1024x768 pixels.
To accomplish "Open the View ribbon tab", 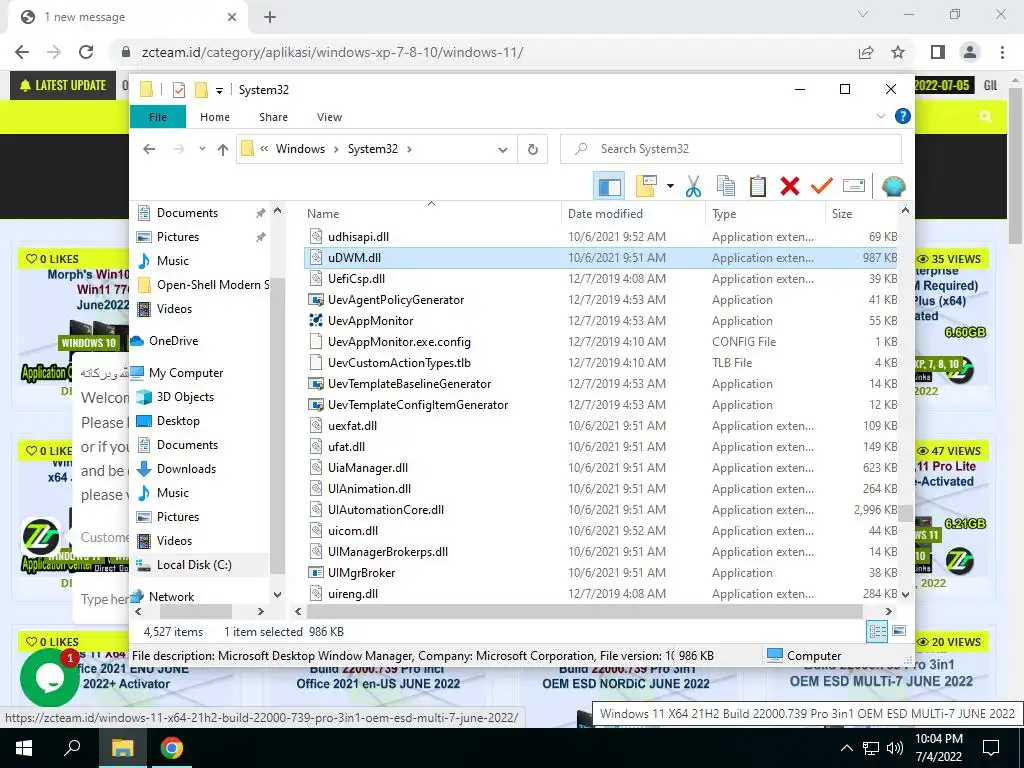I will [329, 117].
